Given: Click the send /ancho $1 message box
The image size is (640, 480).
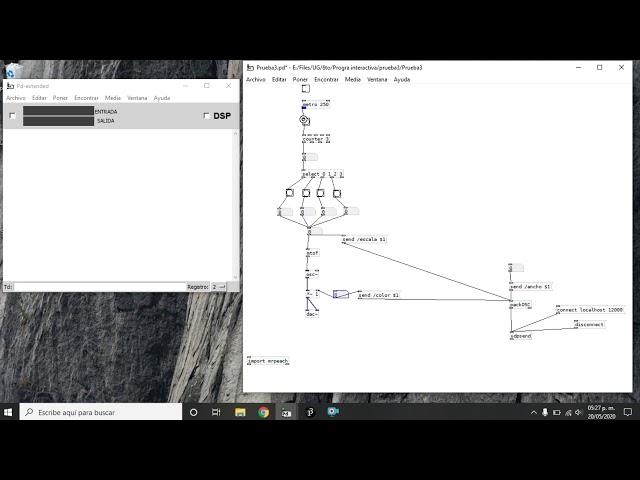Looking at the screenshot, I should (x=530, y=287).
